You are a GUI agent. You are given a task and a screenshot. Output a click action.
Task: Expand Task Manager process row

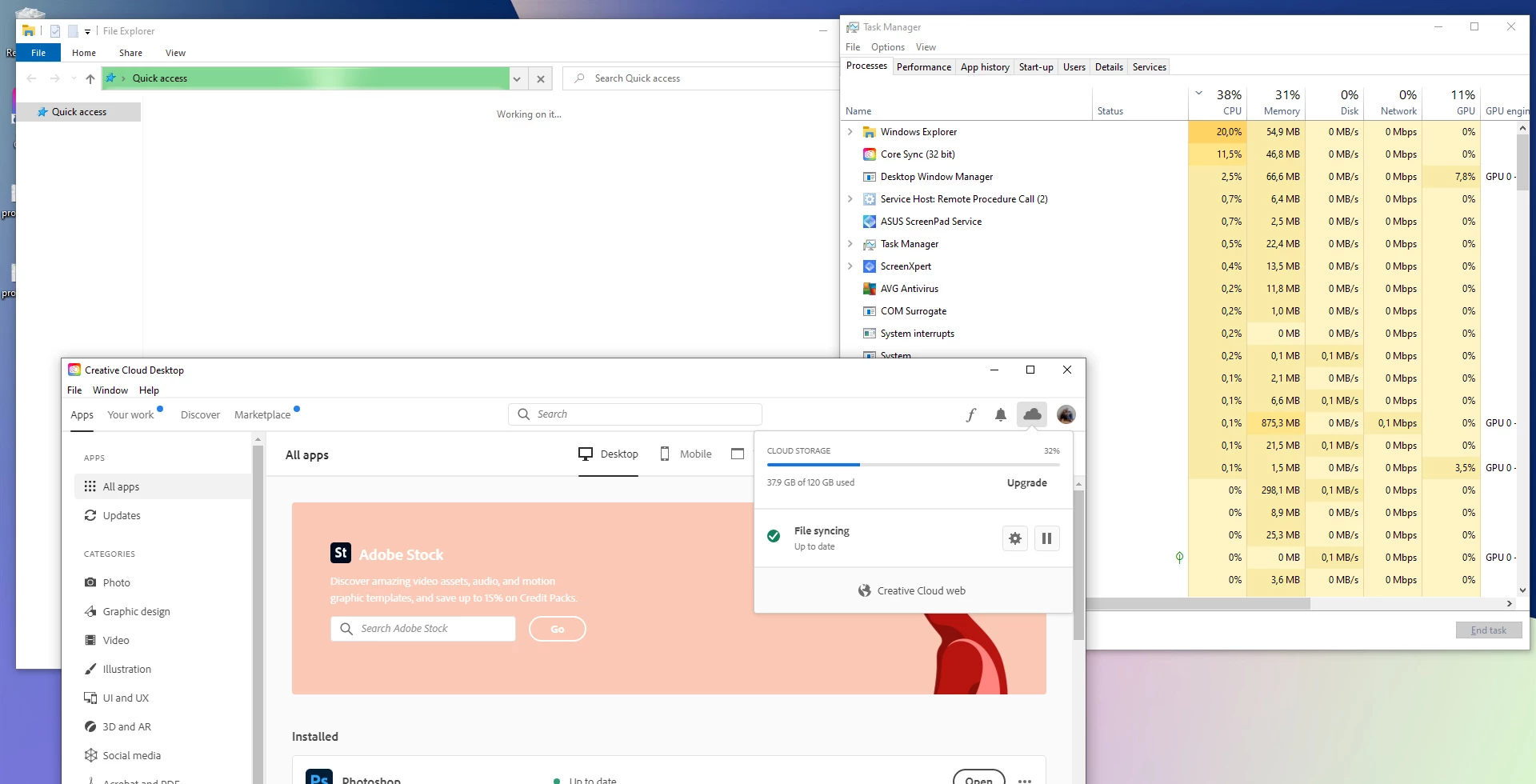point(850,244)
